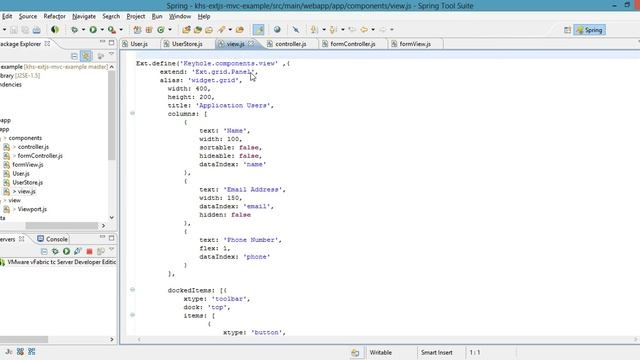Collapse the columns code fold marker
640x360 pixels.
(x=132, y=113)
